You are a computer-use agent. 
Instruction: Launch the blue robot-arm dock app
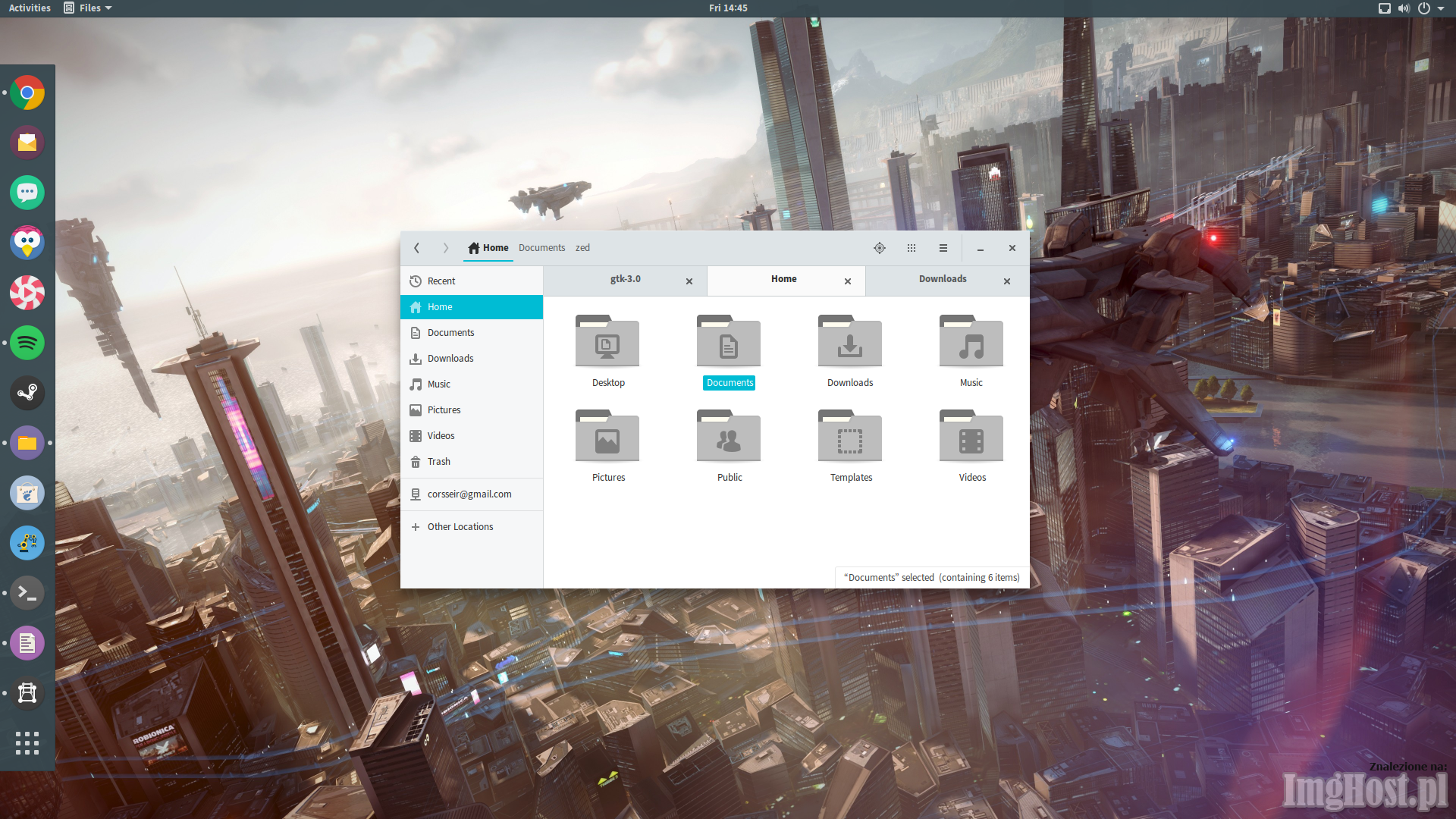tap(27, 543)
